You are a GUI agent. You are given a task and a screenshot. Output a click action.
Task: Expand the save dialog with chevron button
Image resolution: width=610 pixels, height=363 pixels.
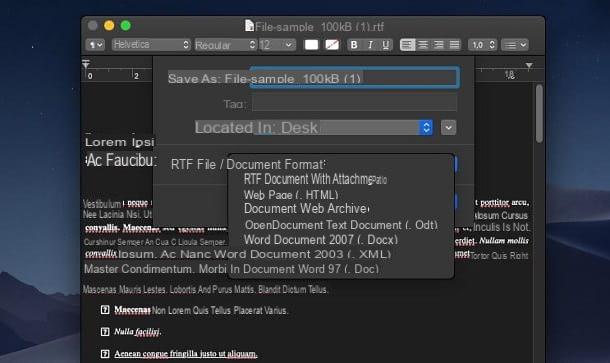pyautogui.click(x=448, y=127)
